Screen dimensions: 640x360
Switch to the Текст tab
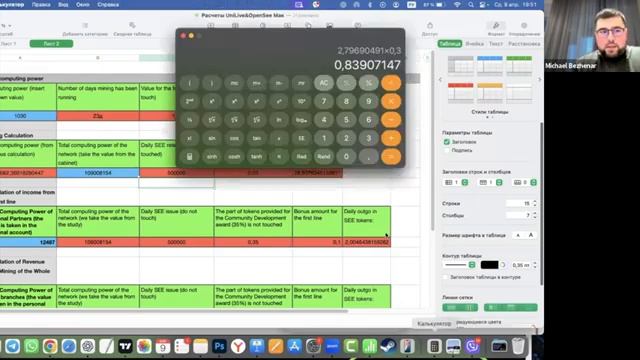[496, 44]
